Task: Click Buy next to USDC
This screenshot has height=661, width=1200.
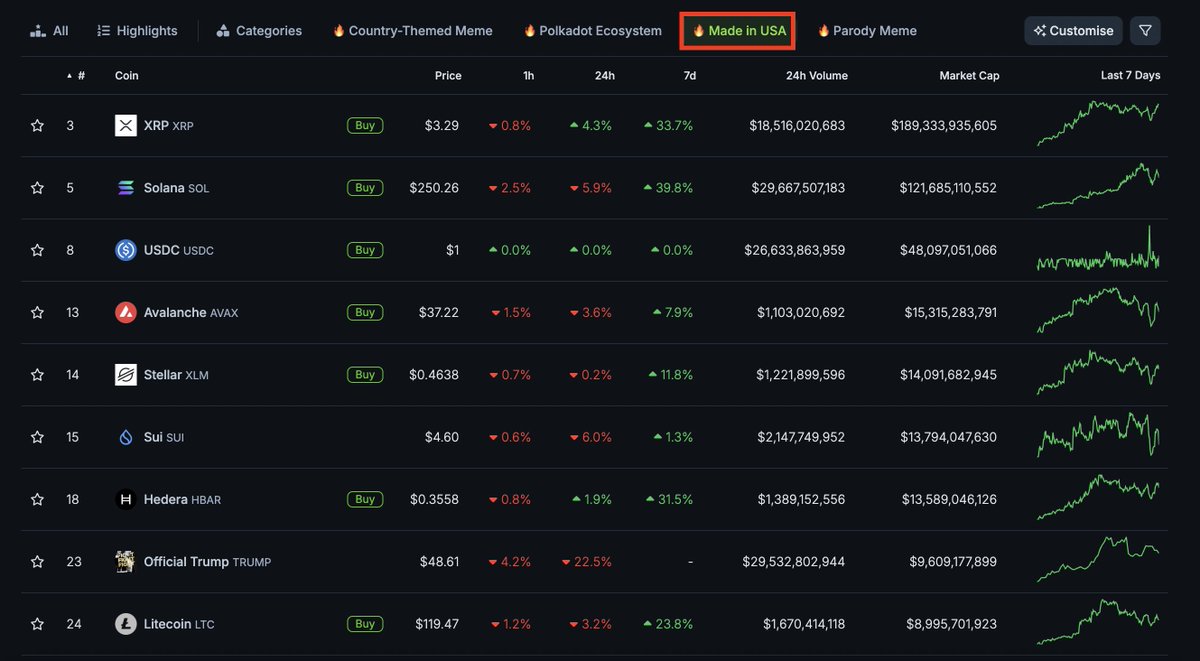Action: (365, 250)
